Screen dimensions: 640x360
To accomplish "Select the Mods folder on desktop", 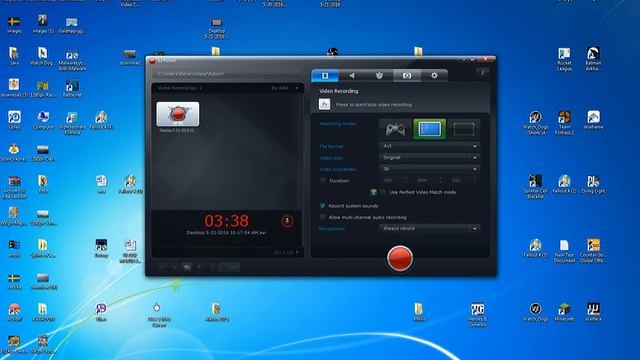I will click(x=419, y=312).
